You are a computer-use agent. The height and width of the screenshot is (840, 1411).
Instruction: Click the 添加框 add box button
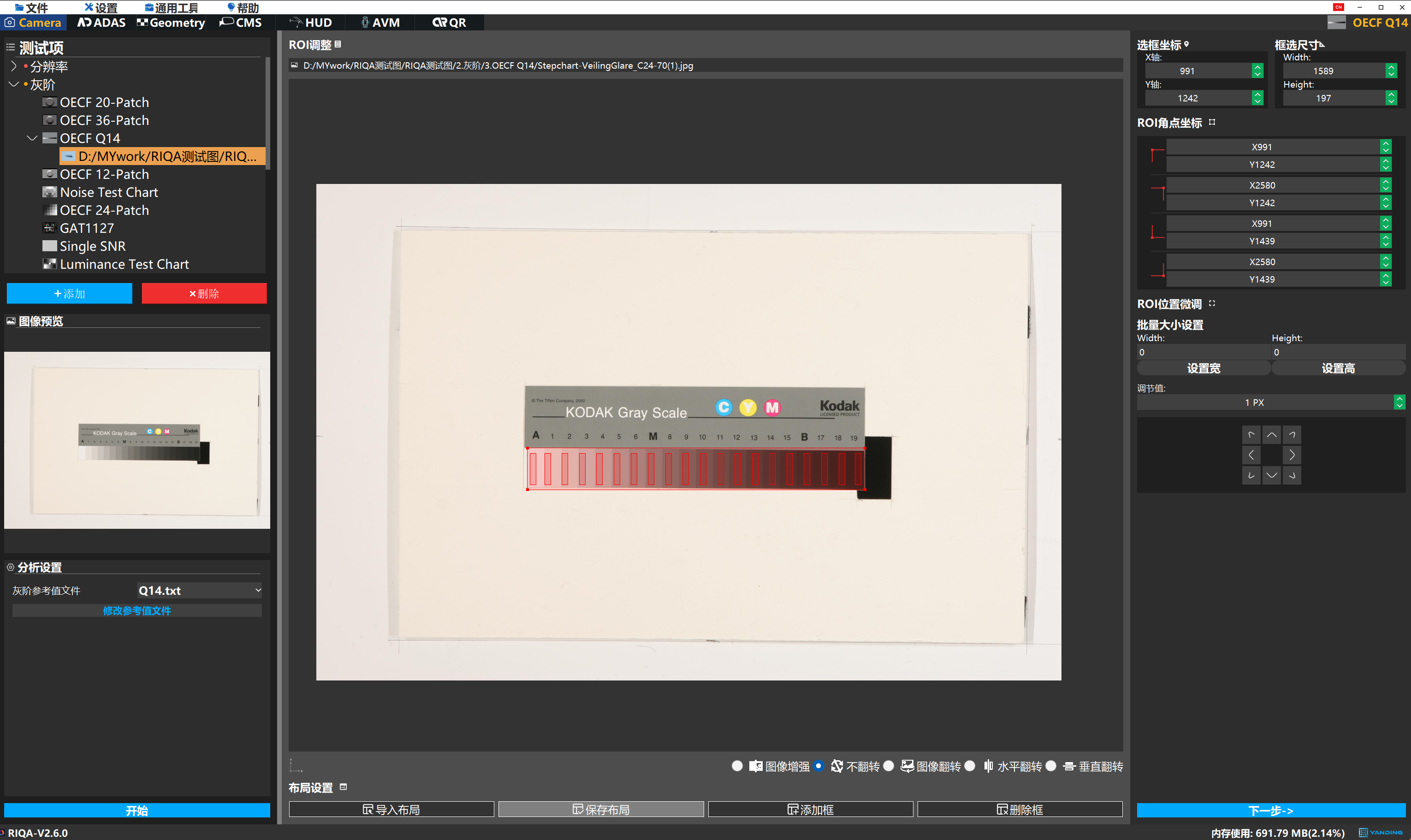tap(810, 810)
